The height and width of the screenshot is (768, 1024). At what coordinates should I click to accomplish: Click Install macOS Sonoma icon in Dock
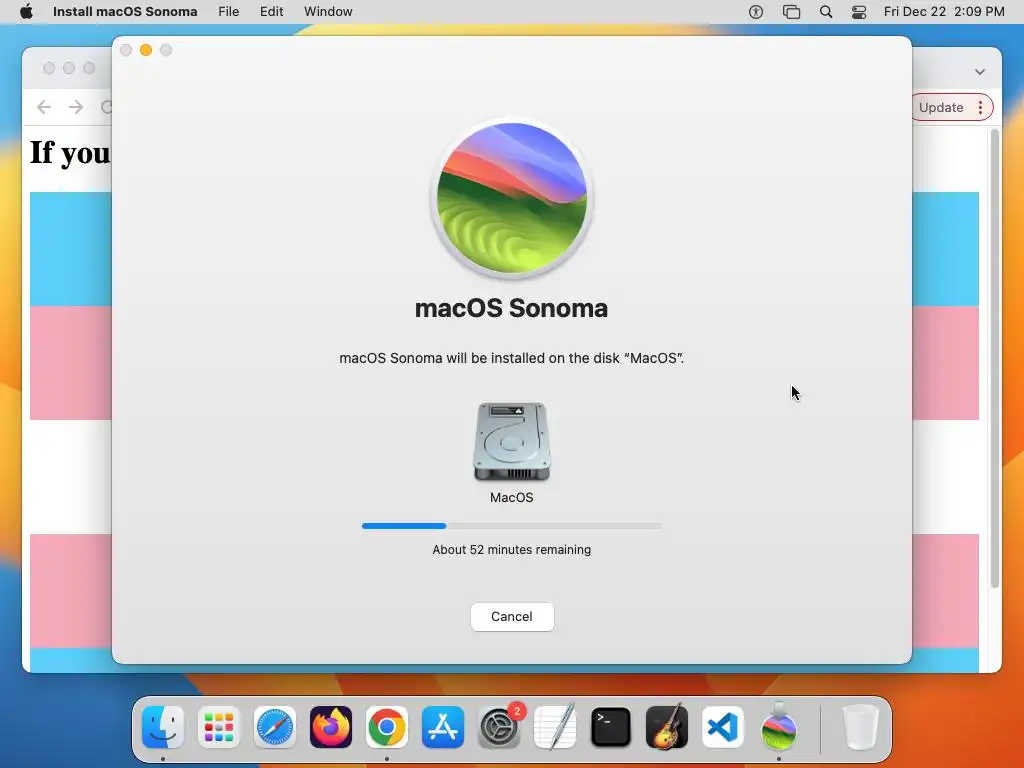778,727
